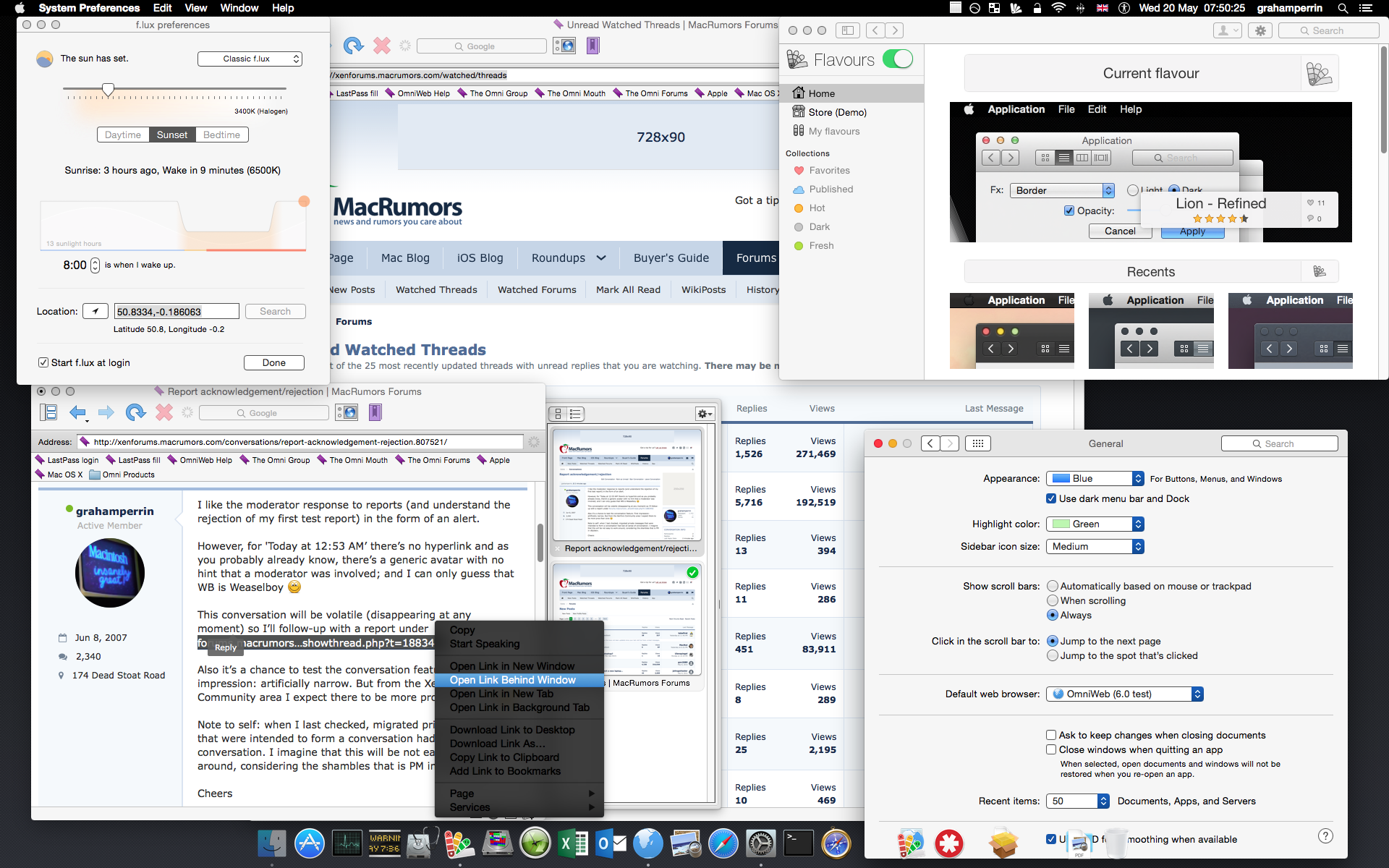Select Jump to the spot that's clicked

(1053, 655)
